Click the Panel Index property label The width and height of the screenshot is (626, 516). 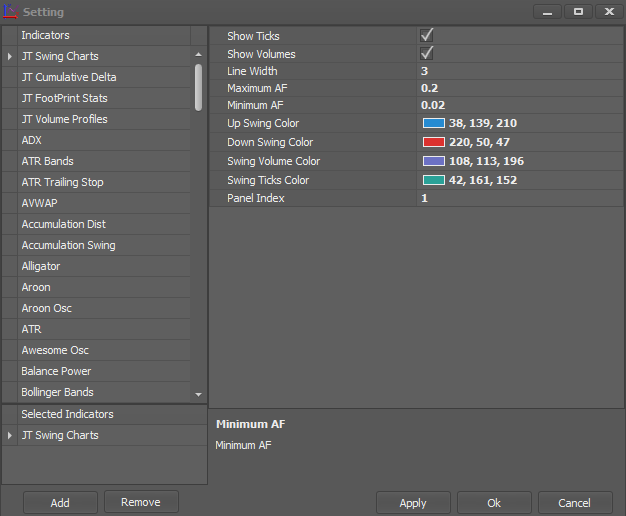pos(256,198)
